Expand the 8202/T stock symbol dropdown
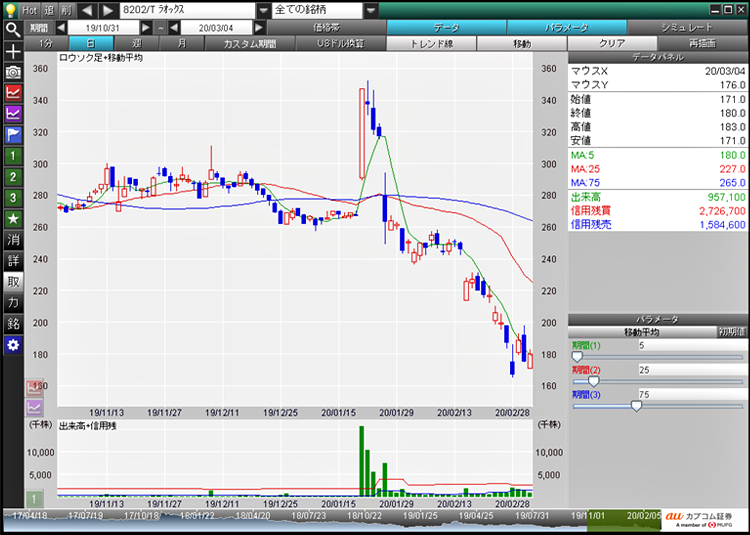Screen dimensions: 750x535 [263, 10]
